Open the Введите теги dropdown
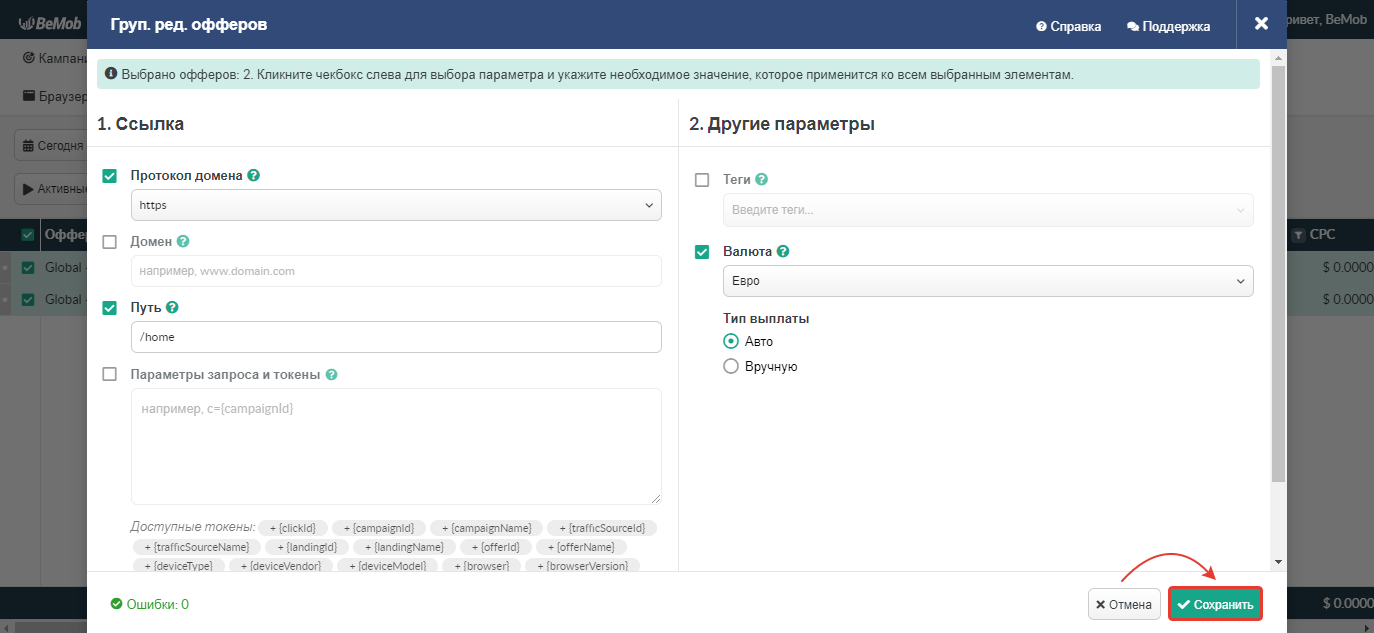1374x633 pixels. [x=988, y=210]
